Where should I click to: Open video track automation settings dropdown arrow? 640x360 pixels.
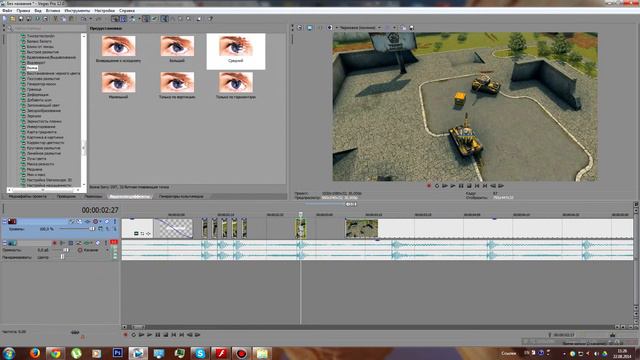tap(100, 221)
